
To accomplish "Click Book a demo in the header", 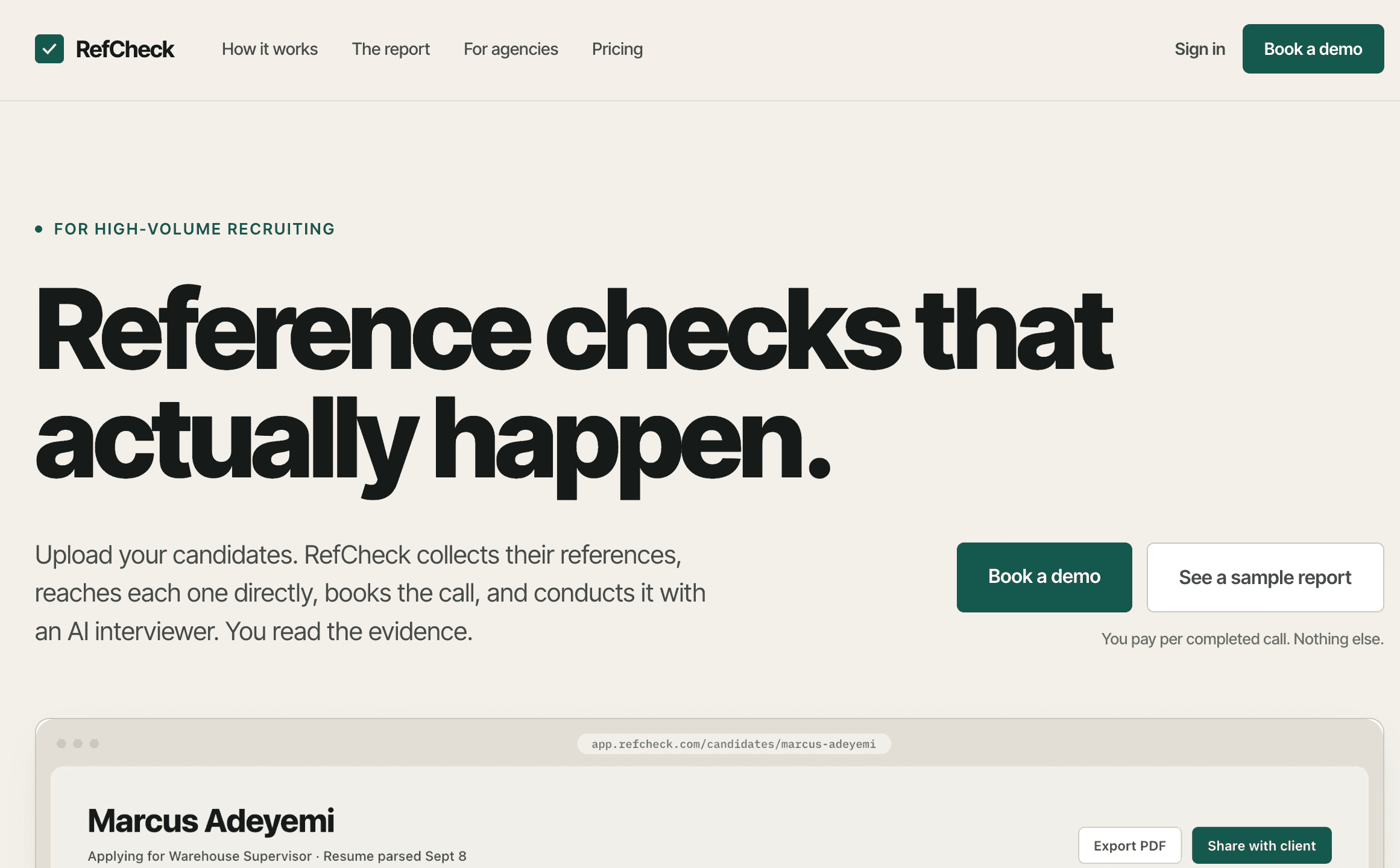I will pyautogui.click(x=1313, y=49).
